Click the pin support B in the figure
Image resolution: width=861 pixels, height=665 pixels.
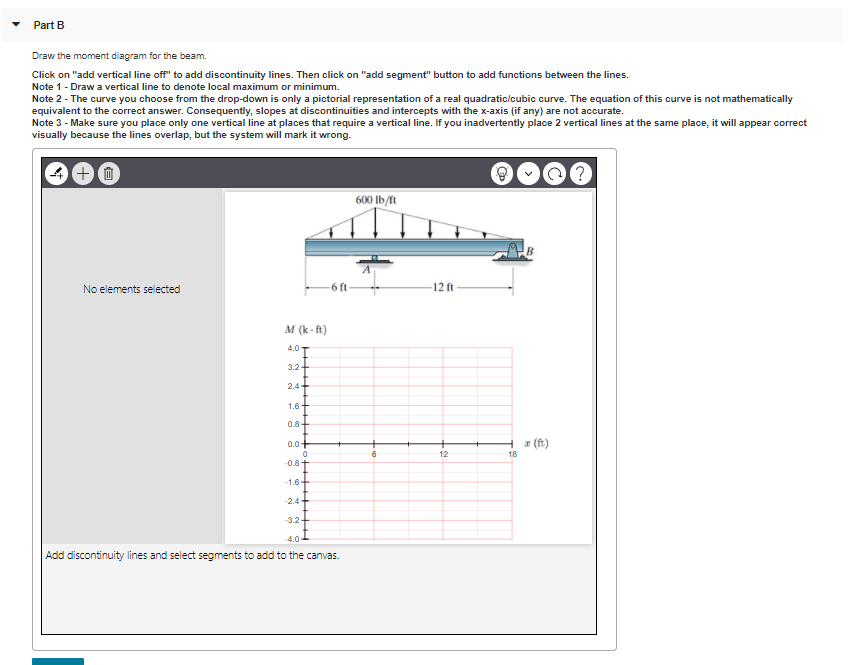click(x=512, y=252)
